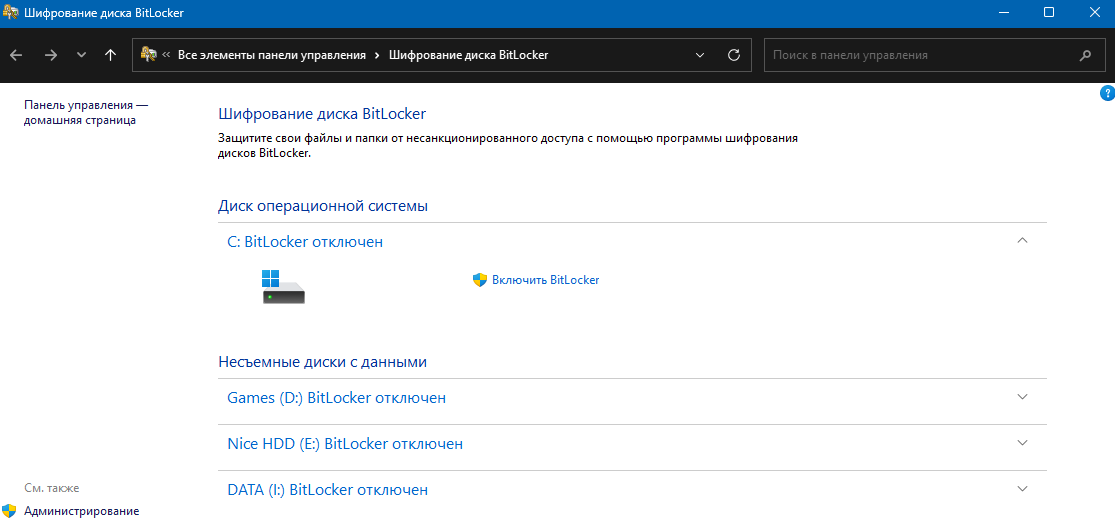The width and height of the screenshot is (1115, 519).
Task: Click the search magnifier icon
Action: (x=1085, y=55)
